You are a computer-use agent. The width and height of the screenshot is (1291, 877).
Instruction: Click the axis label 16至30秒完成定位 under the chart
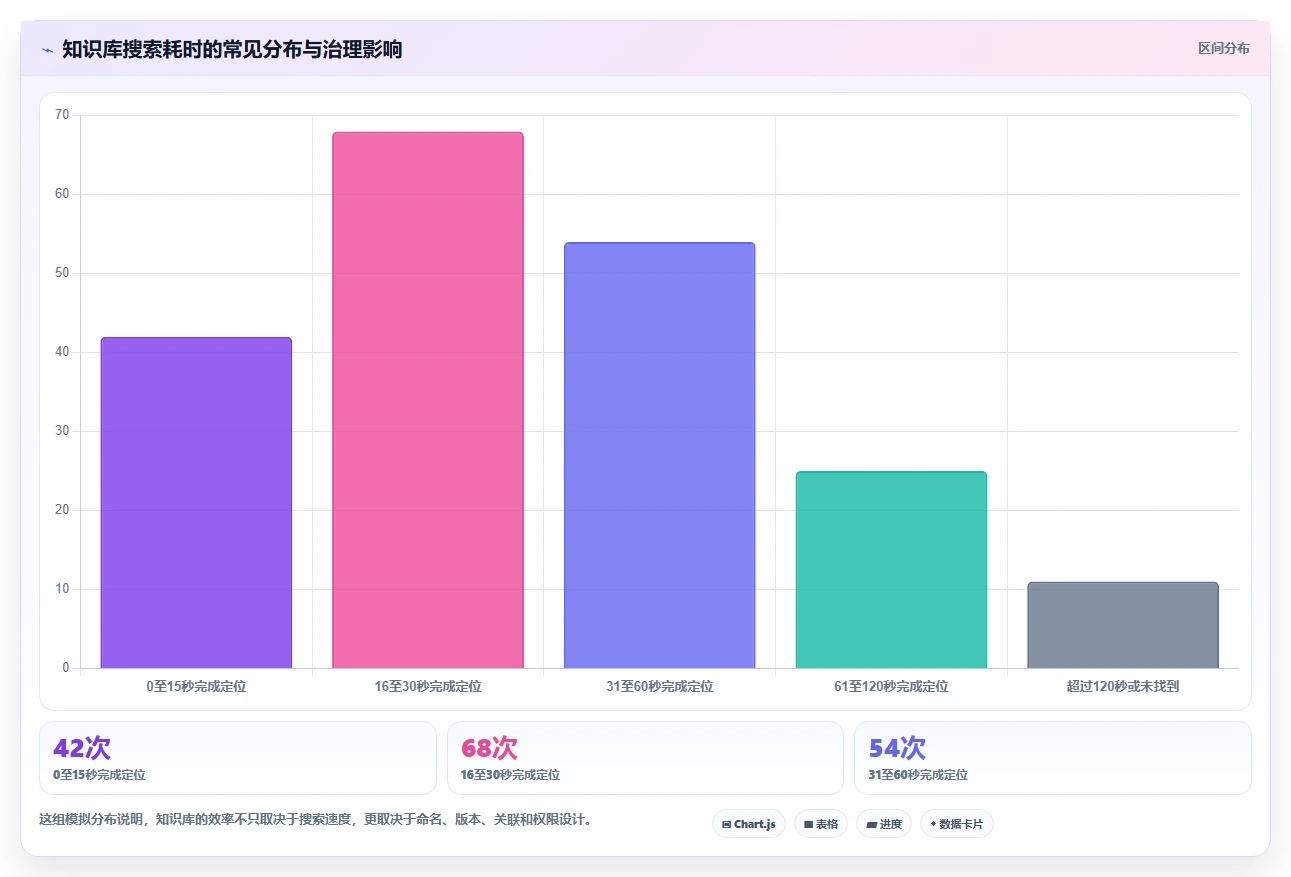click(428, 687)
